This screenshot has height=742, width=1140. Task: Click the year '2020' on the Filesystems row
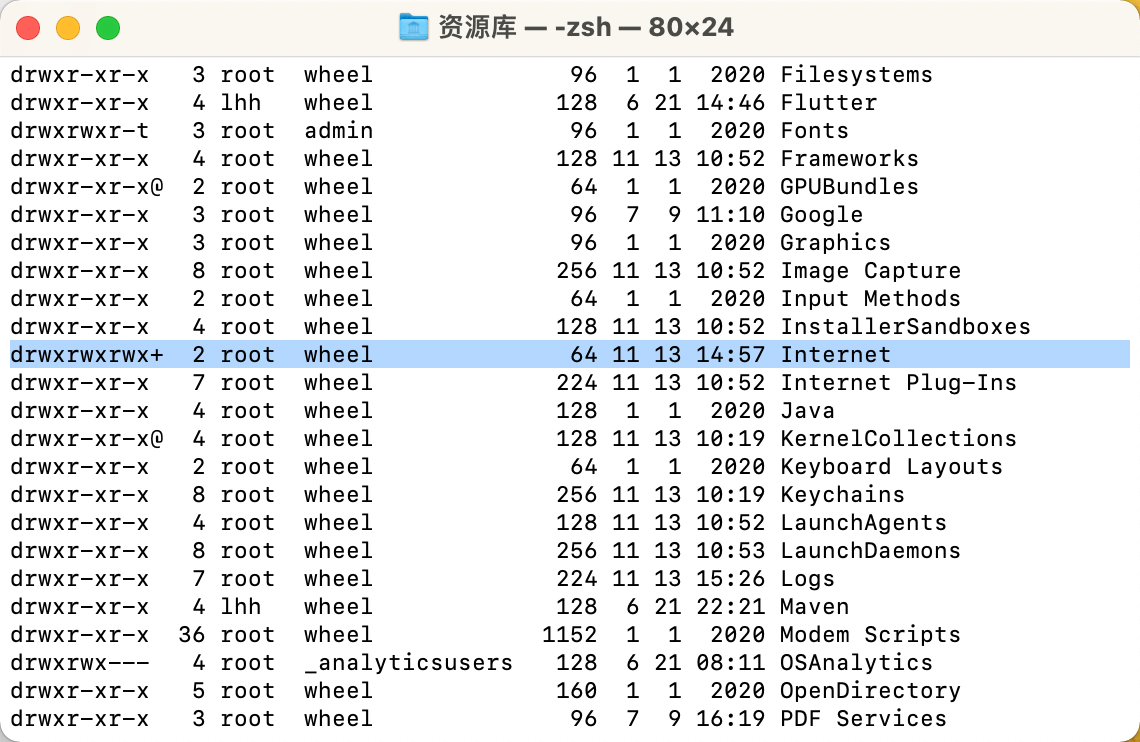coord(737,75)
